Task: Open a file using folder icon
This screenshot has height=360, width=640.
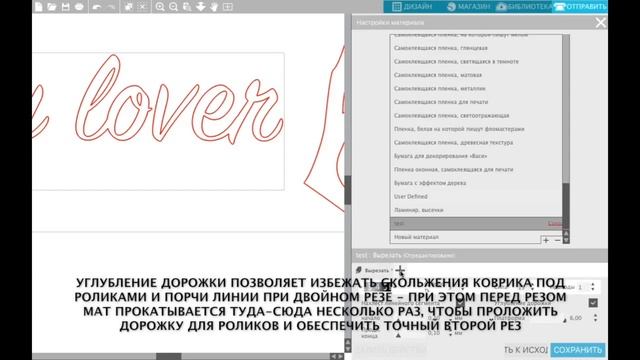Action: pos(51,7)
